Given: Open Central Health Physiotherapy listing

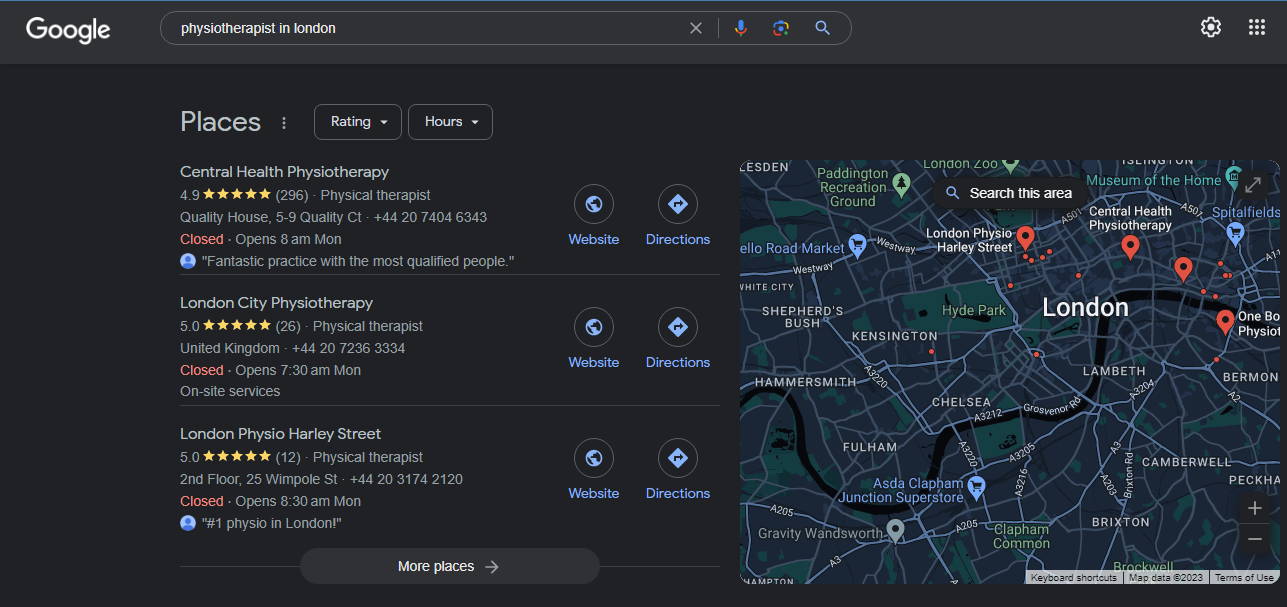Looking at the screenshot, I should coord(284,172).
